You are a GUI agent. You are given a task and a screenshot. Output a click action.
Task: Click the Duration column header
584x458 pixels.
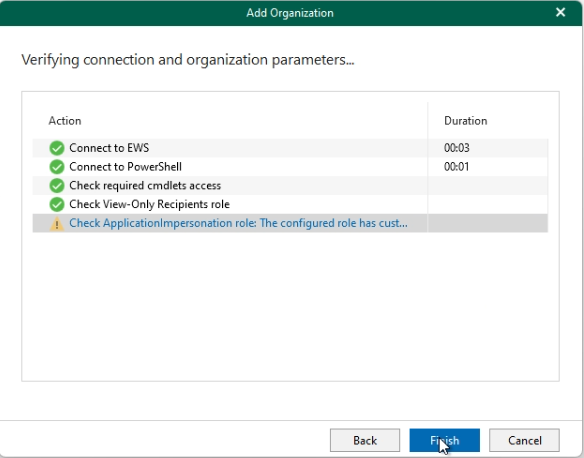[x=466, y=121]
